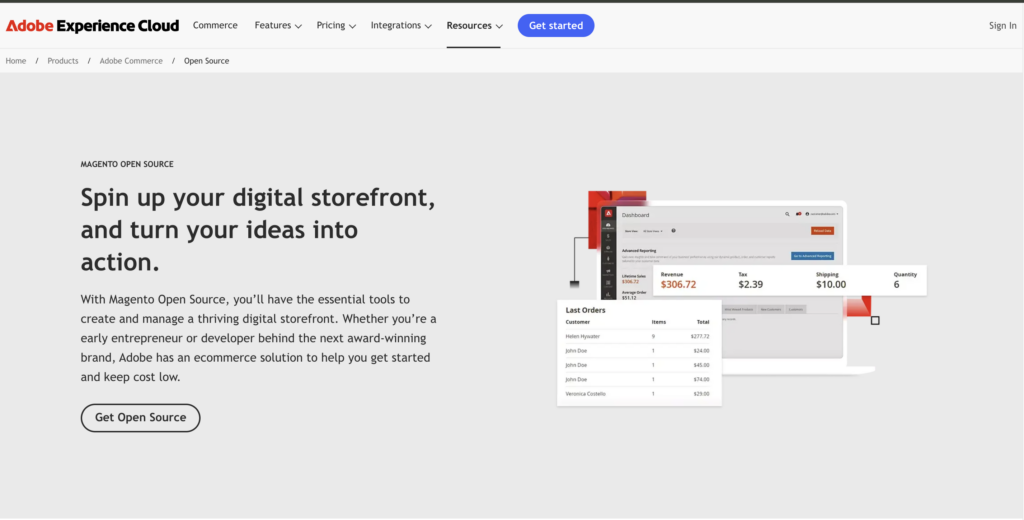The image size is (1024, 520).
Task: Go to Adobe Commerce in the breadcrumb
Action: click(x=131, y=61)
